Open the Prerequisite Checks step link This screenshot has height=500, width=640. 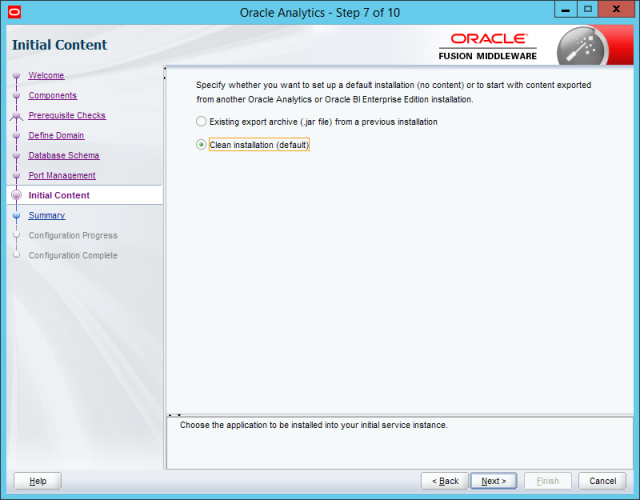pos(67,116)
